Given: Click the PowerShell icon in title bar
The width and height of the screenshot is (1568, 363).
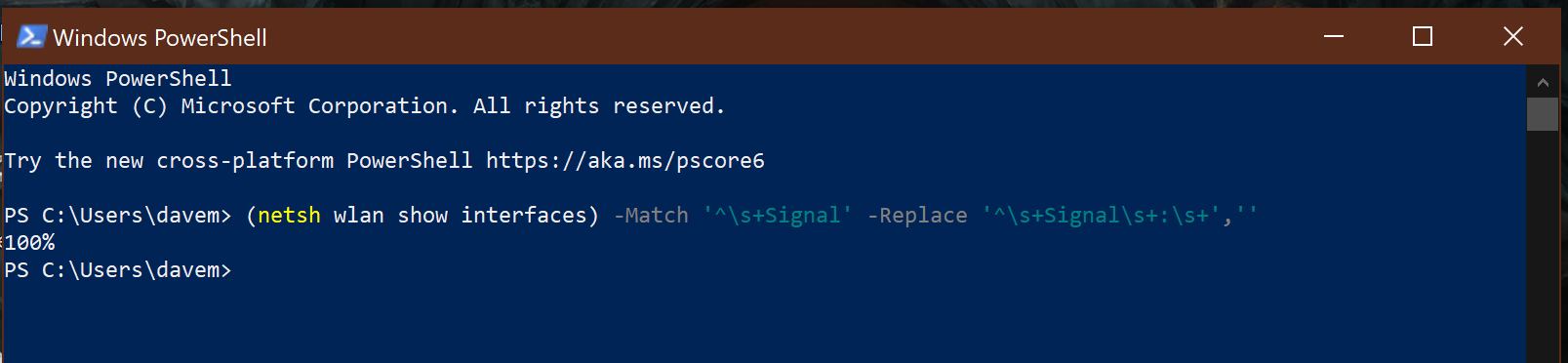Looking at the screenshot, I should pyautogui.click(x=31, y=36).
